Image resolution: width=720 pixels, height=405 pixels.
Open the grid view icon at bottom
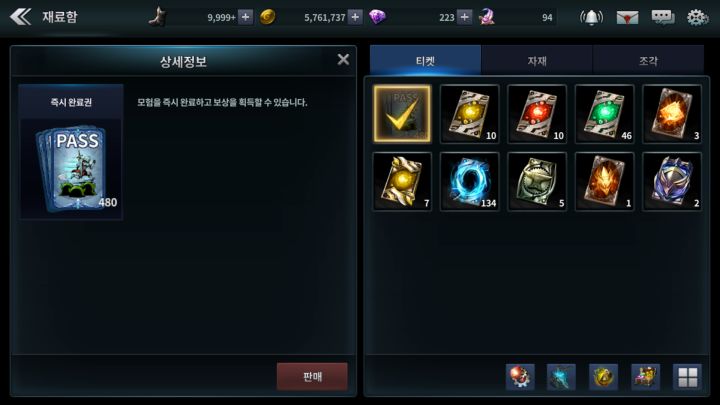pyautogui.click(x=687, y=377)
